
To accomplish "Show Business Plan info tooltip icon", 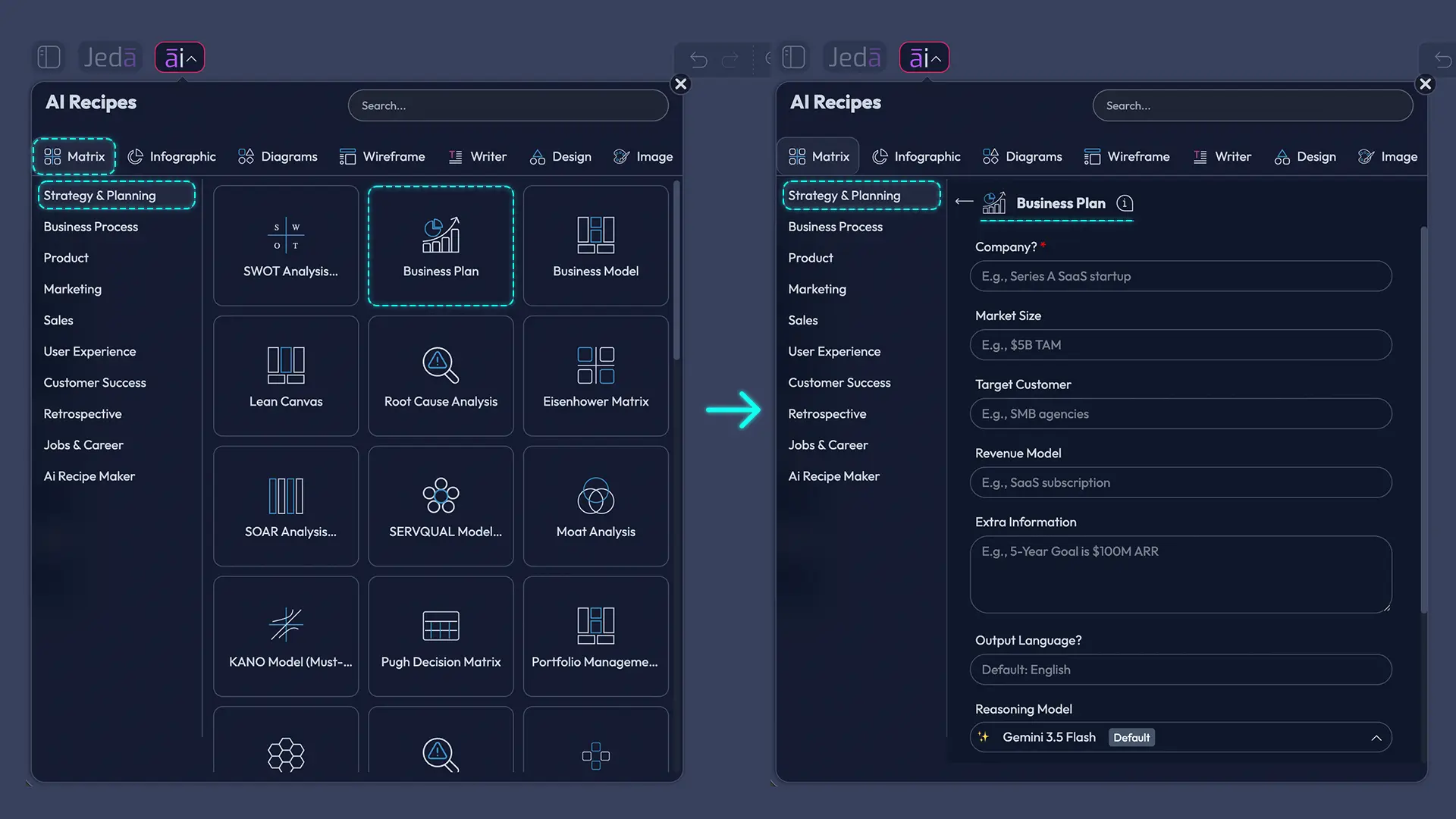I will point(1125,203).
